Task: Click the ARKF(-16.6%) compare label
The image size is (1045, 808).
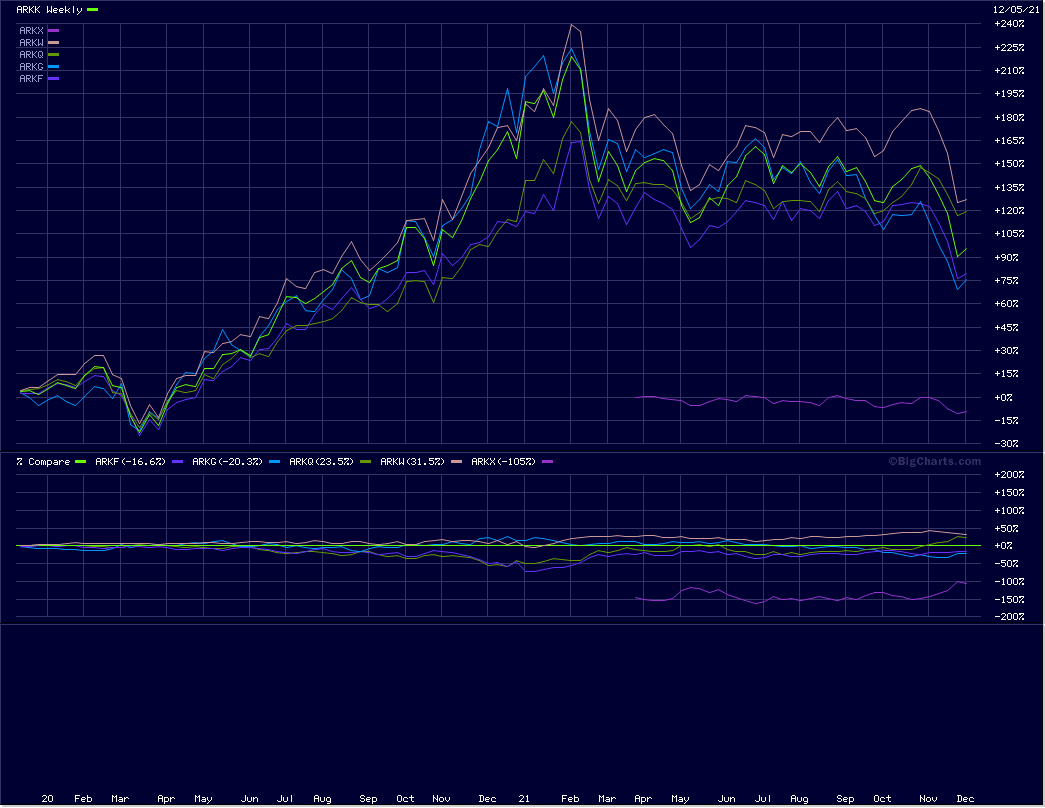Action: tap(130, 462)
